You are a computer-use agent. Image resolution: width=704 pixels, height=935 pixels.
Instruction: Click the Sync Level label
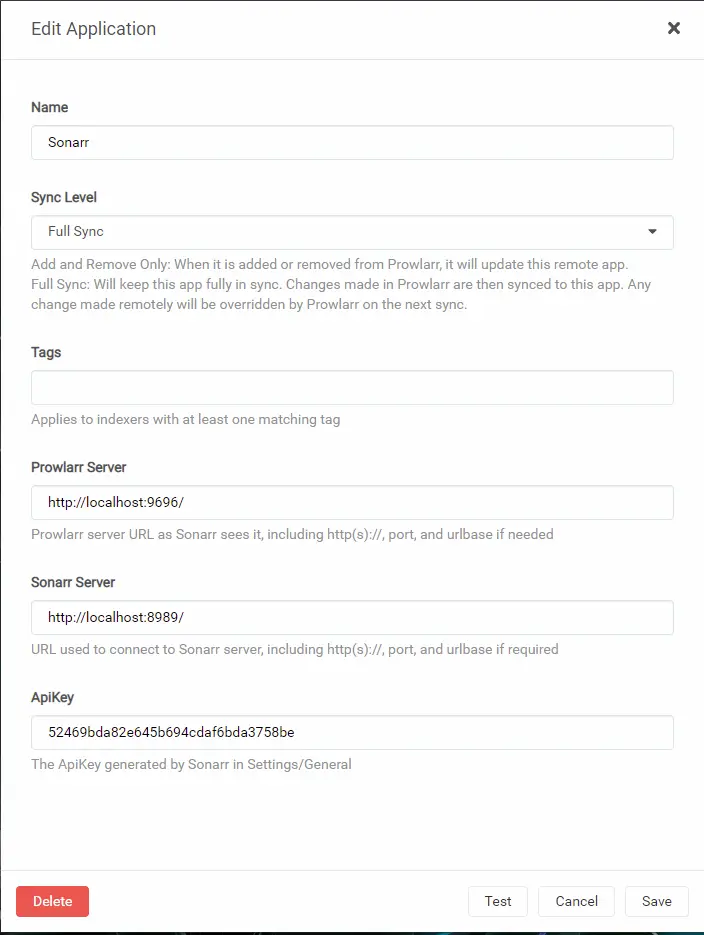pos(64,197)
